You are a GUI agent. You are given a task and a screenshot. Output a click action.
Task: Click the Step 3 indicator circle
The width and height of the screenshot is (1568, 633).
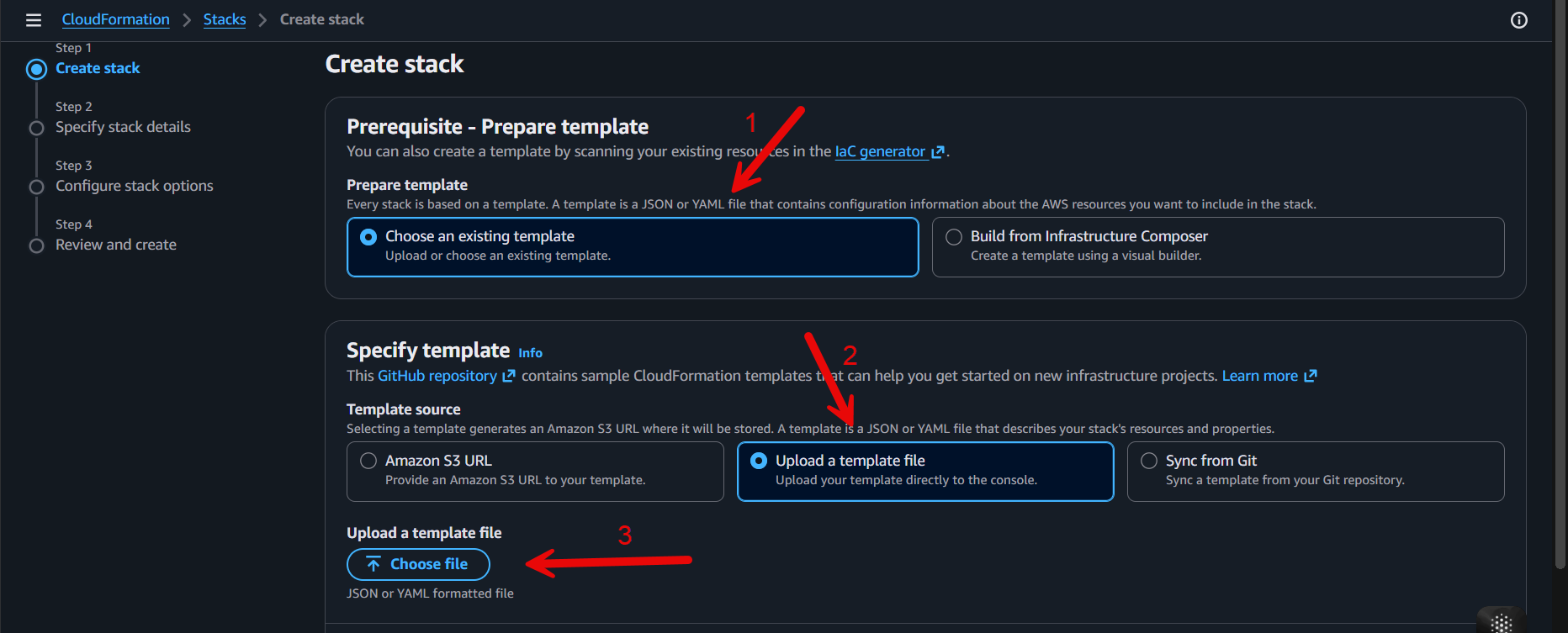(x=36, y=187)
